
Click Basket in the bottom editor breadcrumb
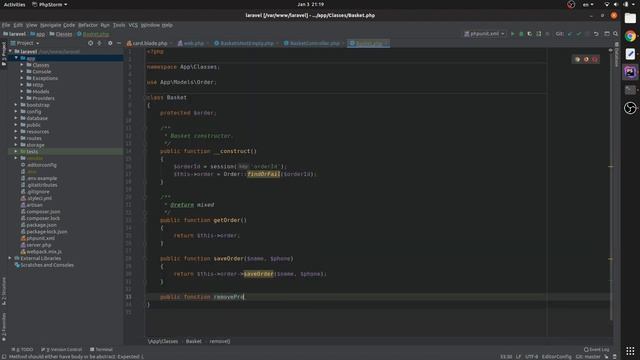click(x=193, y=341)
